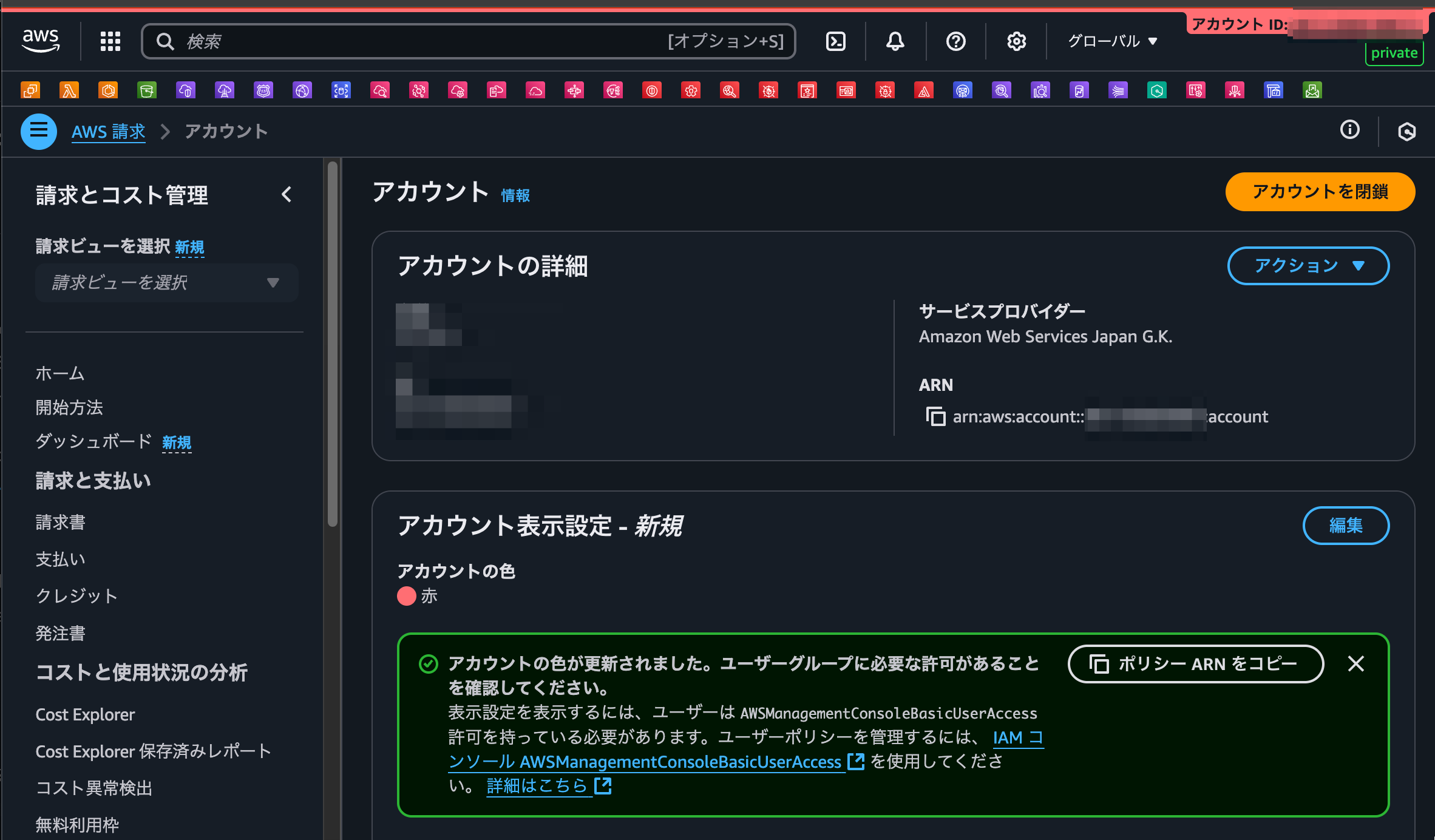
Task: Open the AWS home logo
Action: tap(41, 41)
